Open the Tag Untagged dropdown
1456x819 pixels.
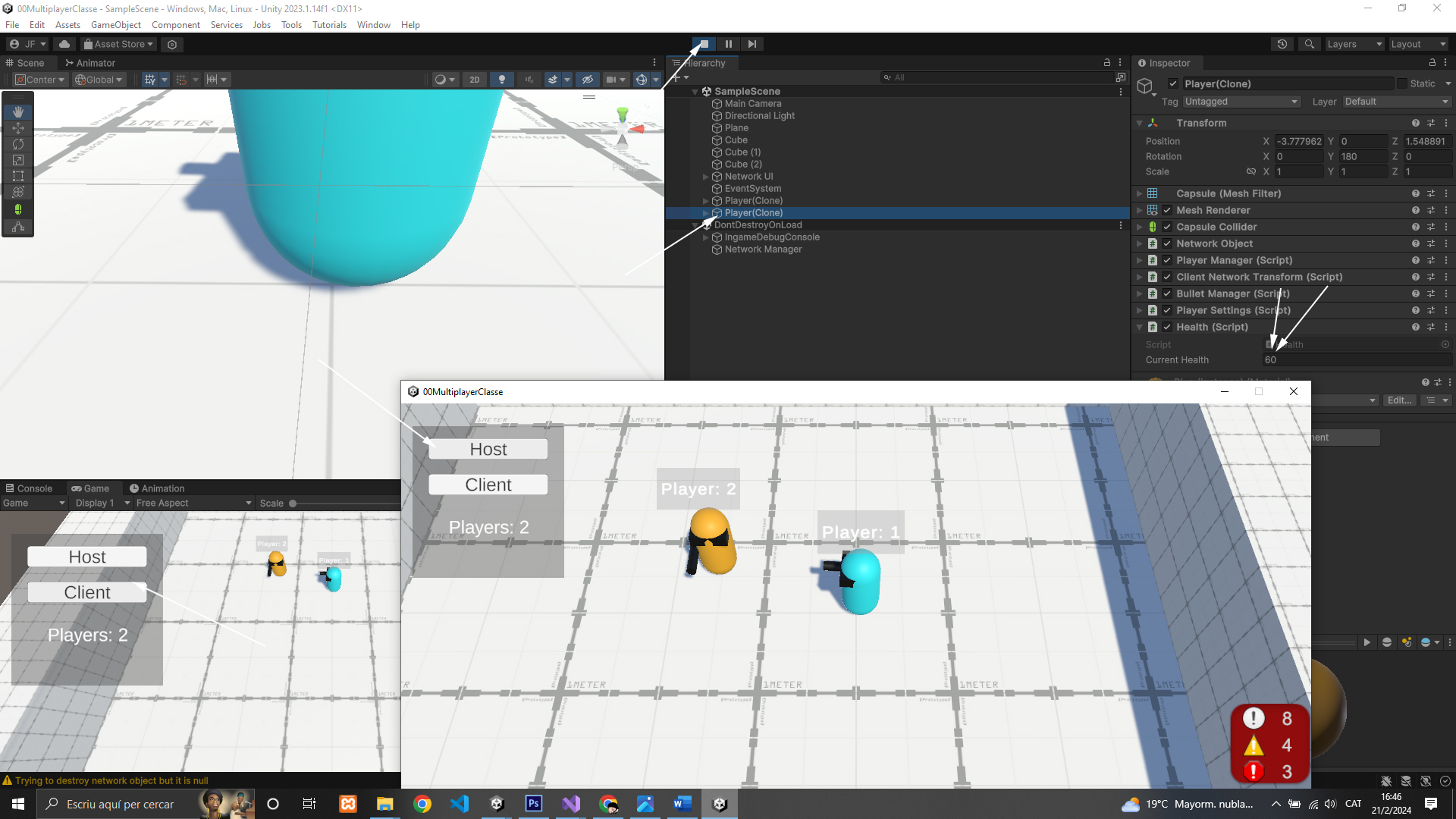click(x=1241, y=102)
